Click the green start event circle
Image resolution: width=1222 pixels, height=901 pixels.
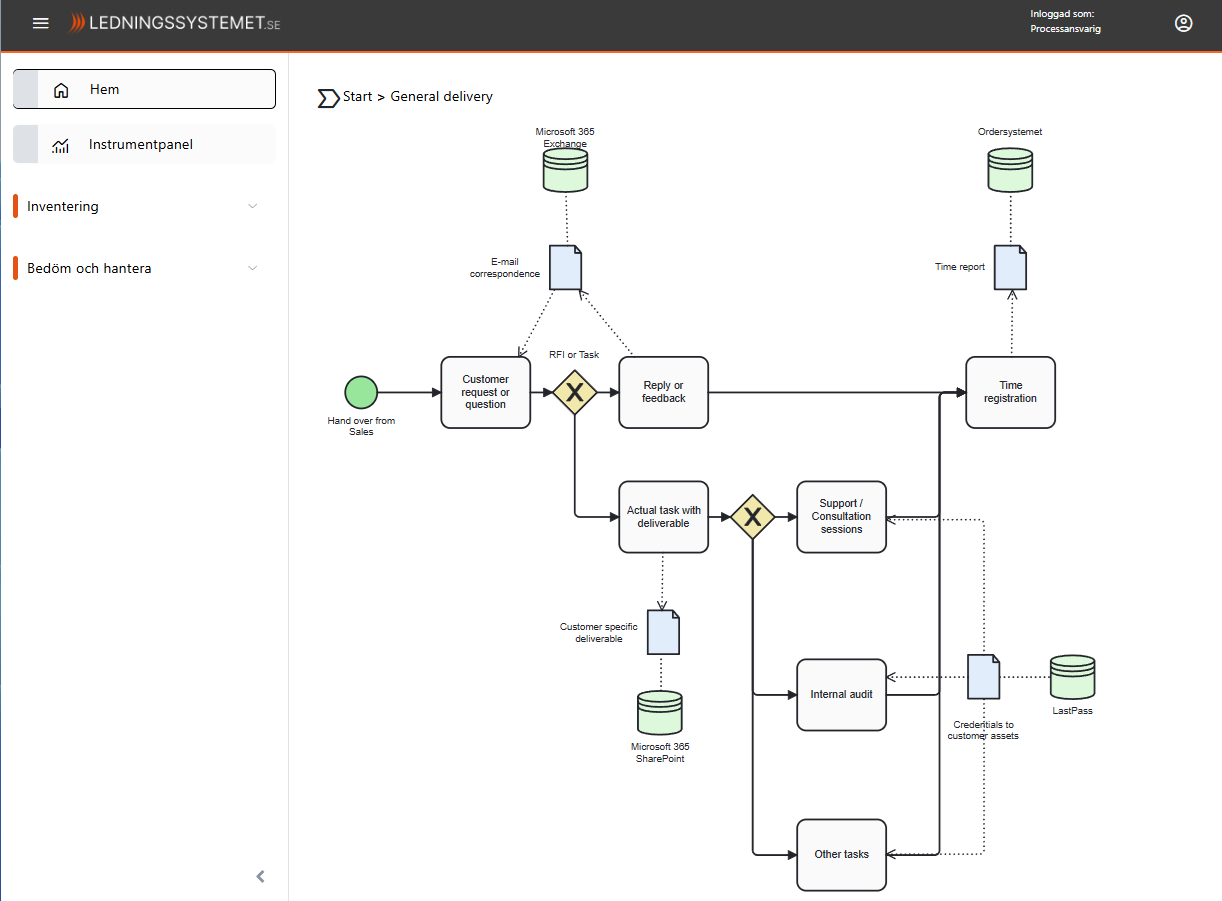pyautogui.click(x=361, y=393)
